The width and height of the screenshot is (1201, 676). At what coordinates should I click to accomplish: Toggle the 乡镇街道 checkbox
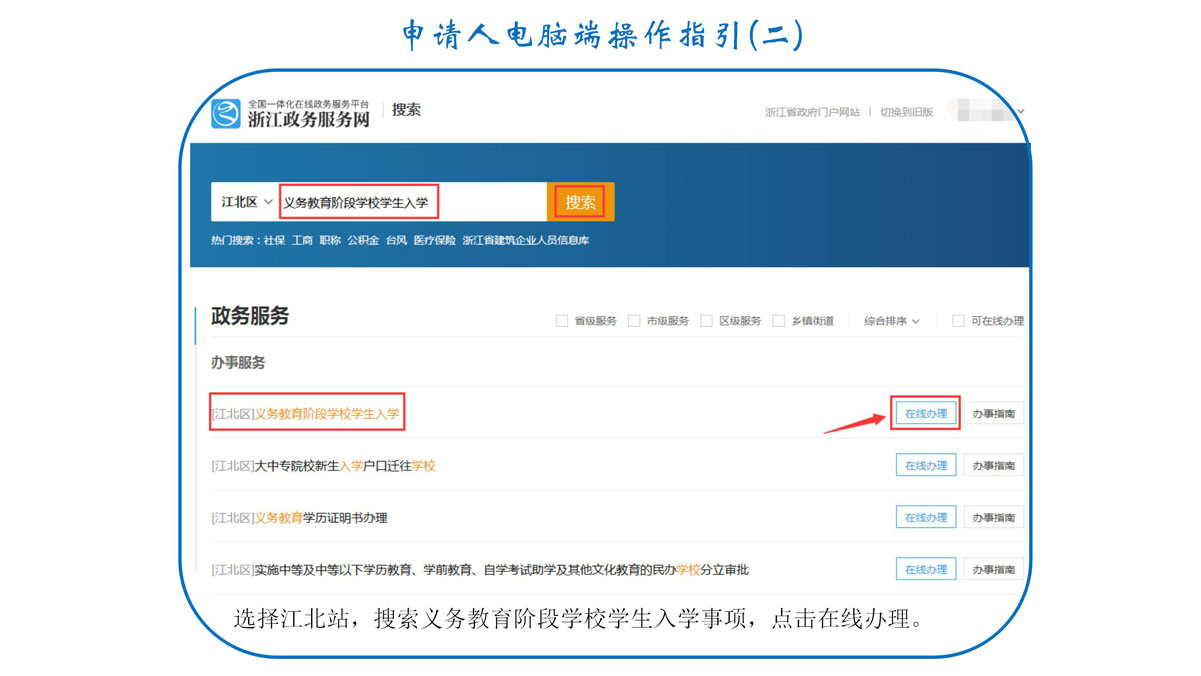click(x=779, y=321)
